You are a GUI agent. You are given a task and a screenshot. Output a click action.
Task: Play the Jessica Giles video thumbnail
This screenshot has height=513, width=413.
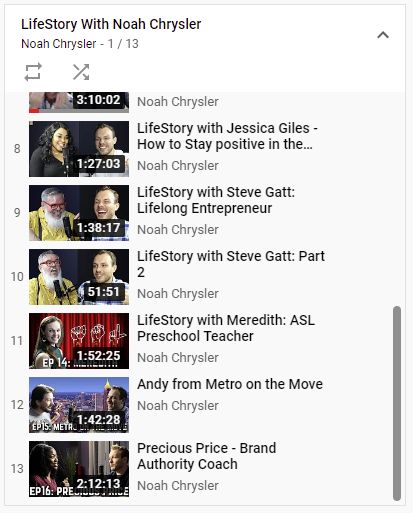point(79,149)
